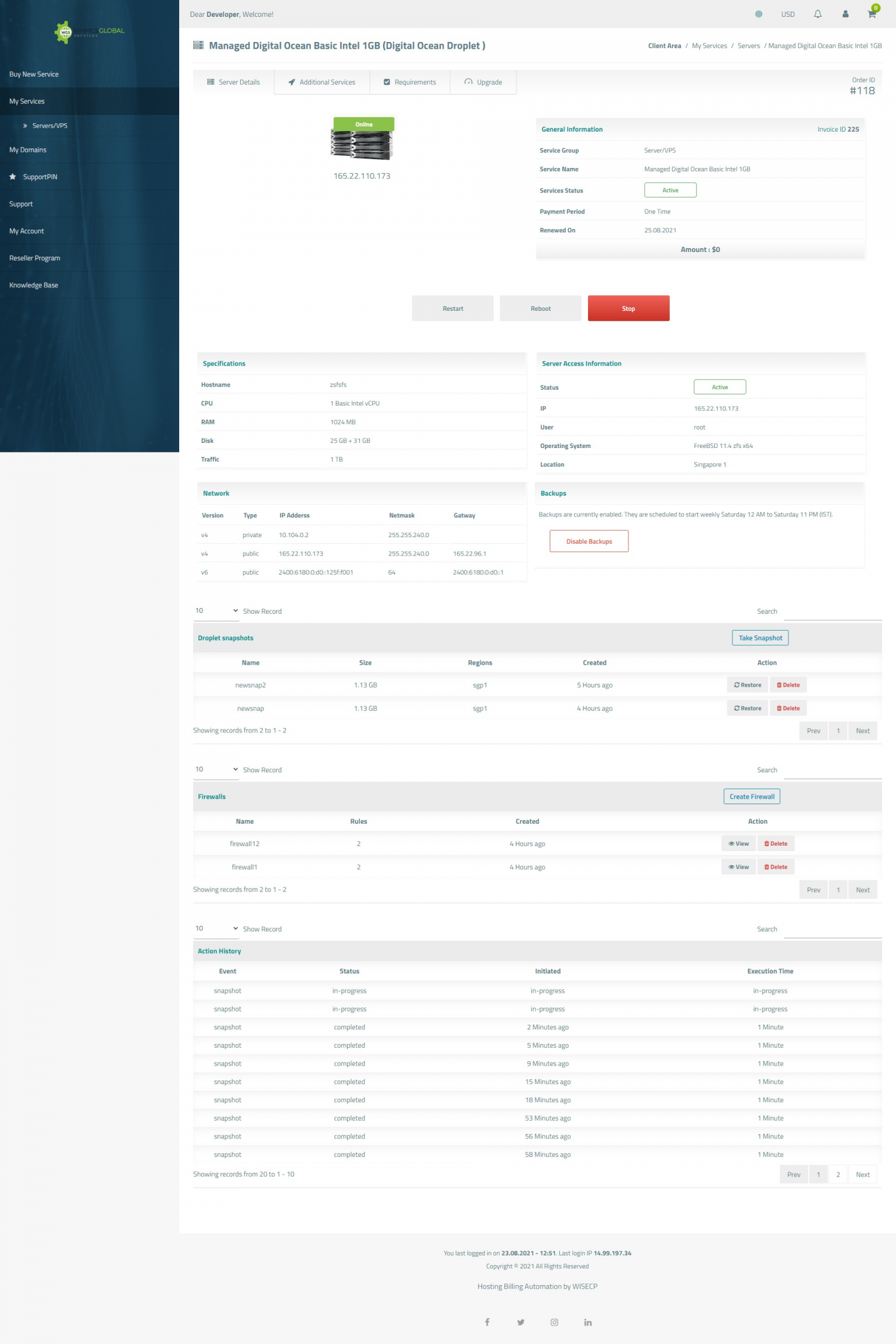Restore the newsnap snapshot

click(748, 708)
